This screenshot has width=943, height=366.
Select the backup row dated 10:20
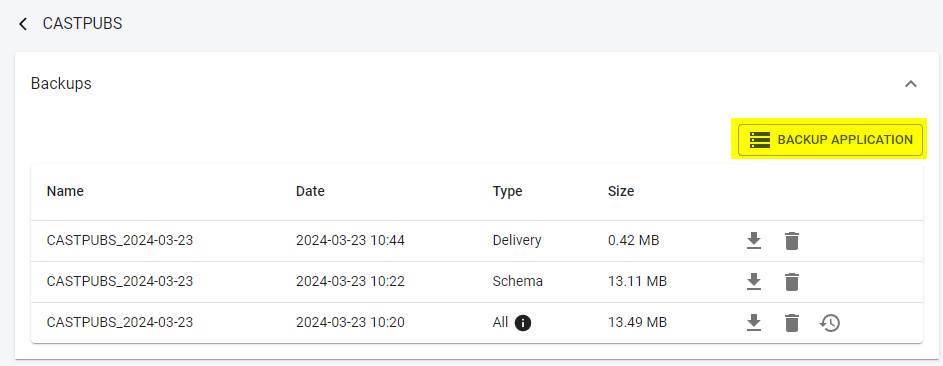(477, 323)
